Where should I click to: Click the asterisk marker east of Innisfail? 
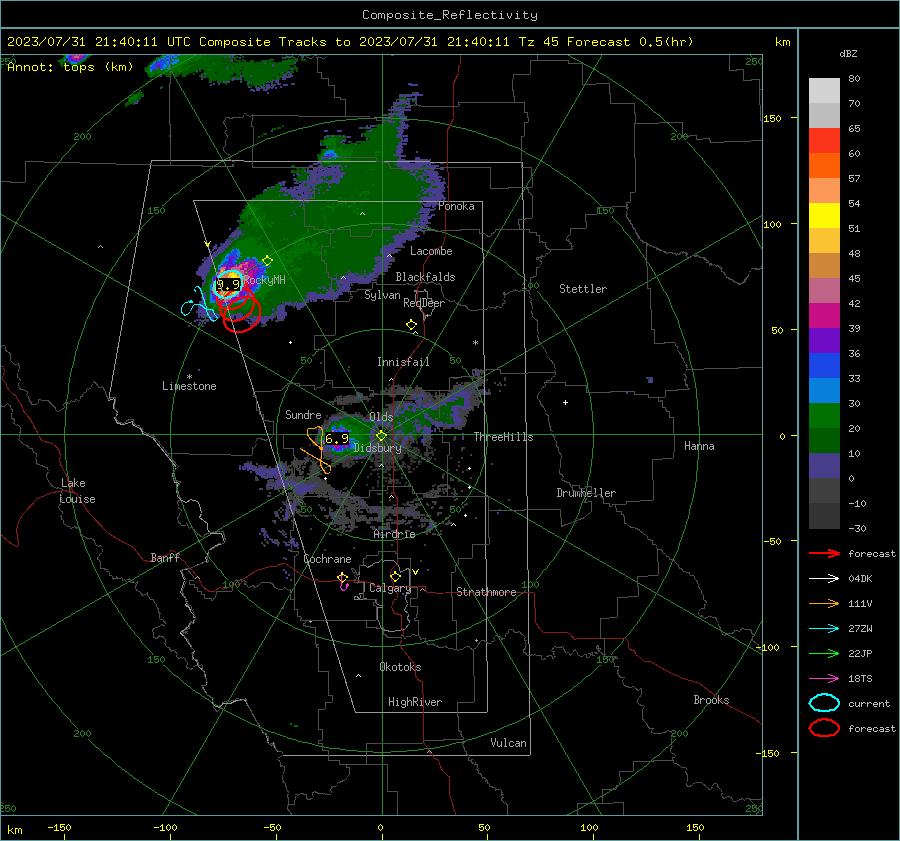(x=475, y=343)
